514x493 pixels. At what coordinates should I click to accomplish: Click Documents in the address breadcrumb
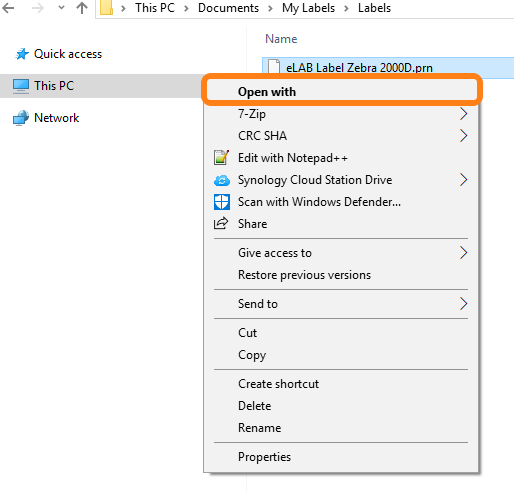pos(228,8)
